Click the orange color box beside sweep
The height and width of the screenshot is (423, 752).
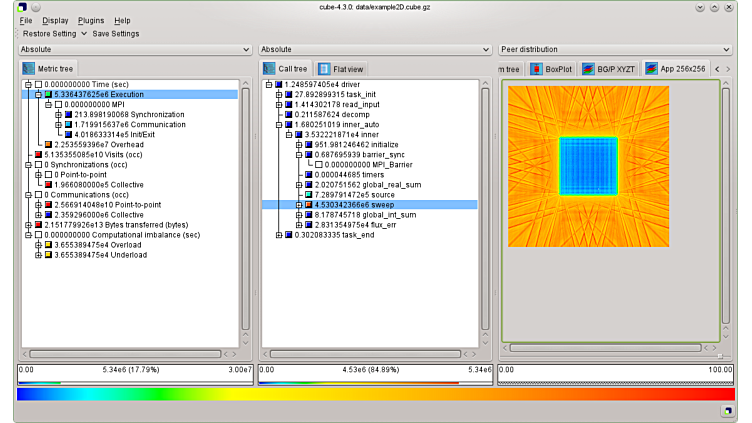coord(308,205)
